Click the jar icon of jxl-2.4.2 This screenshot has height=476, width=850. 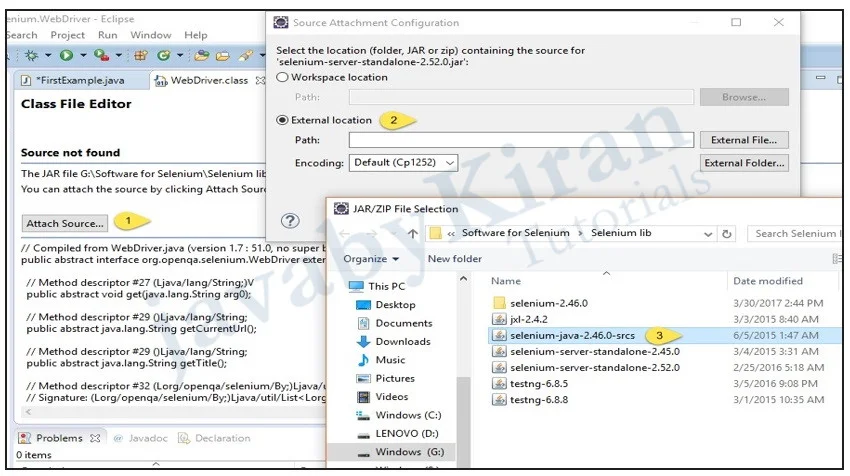[499, 319]
